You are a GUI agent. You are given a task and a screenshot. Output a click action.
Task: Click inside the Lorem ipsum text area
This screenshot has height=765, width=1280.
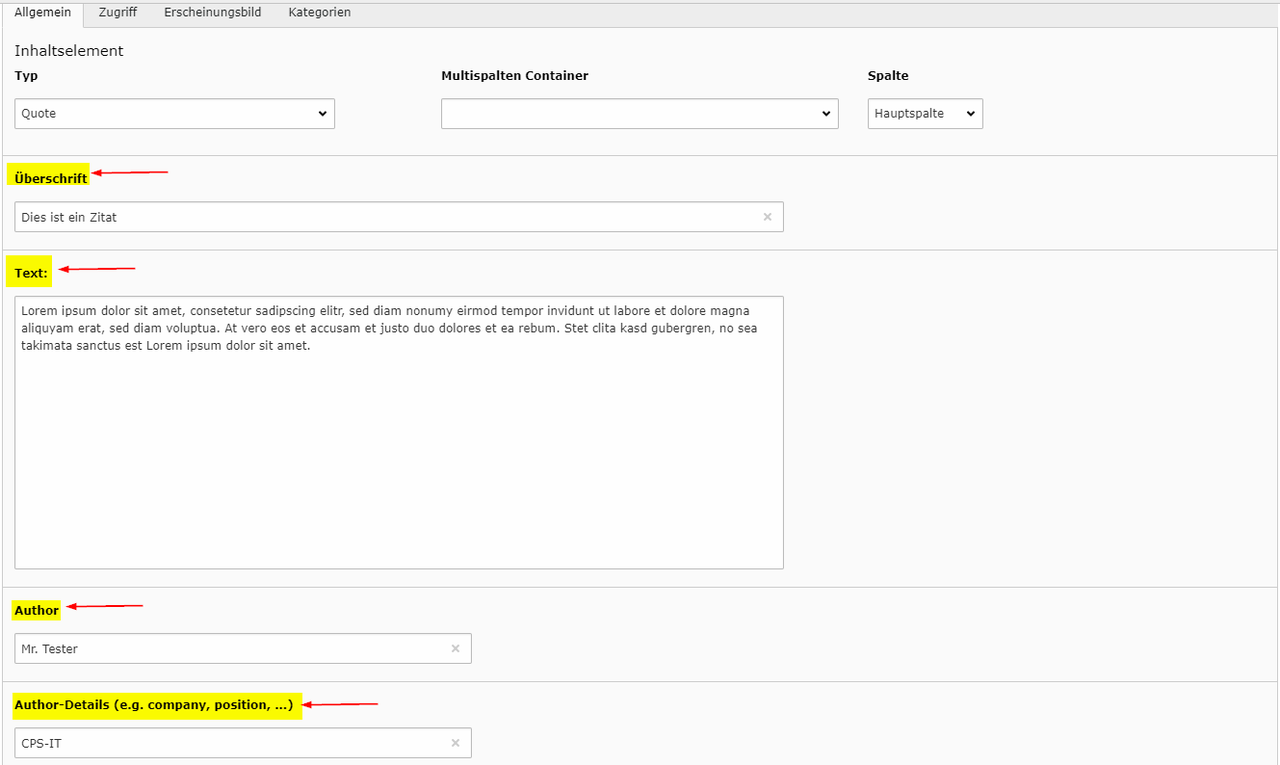[x=399, y=450]
